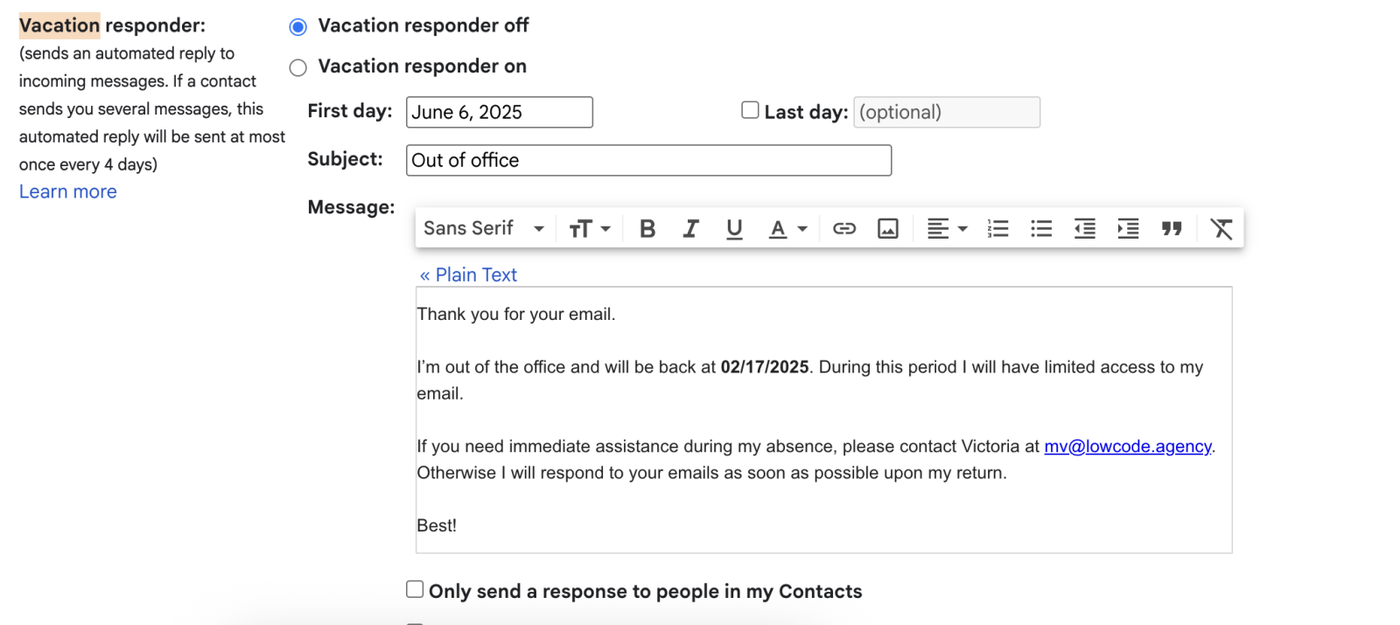The image size is (1400, 625).
Task: Toggle bold formatting in message toolbar
Action: (x=647, y=229)
